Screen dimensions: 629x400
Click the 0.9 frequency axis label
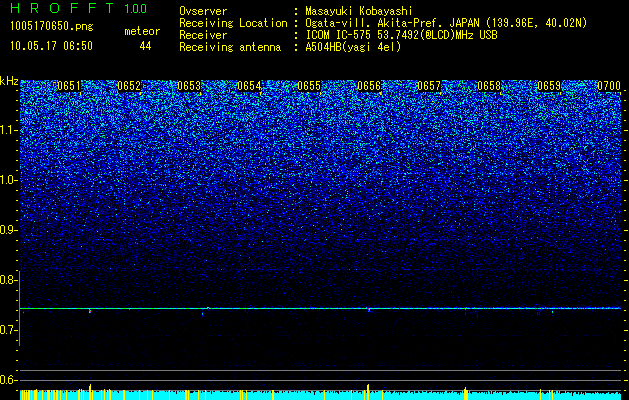8,230
